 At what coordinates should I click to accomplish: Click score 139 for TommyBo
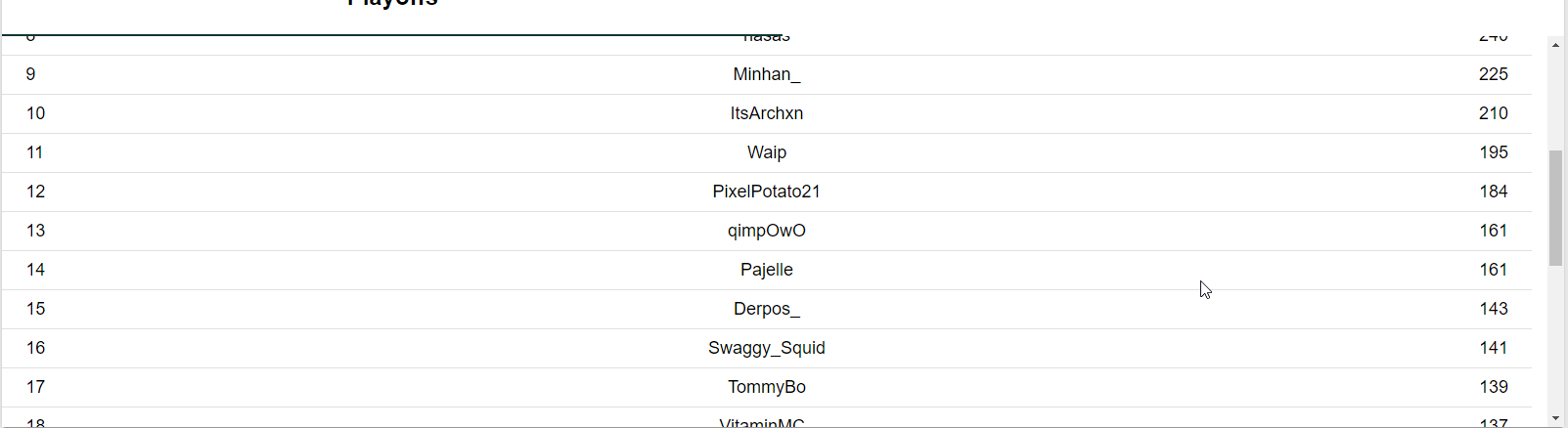[x=1494, y=387]
